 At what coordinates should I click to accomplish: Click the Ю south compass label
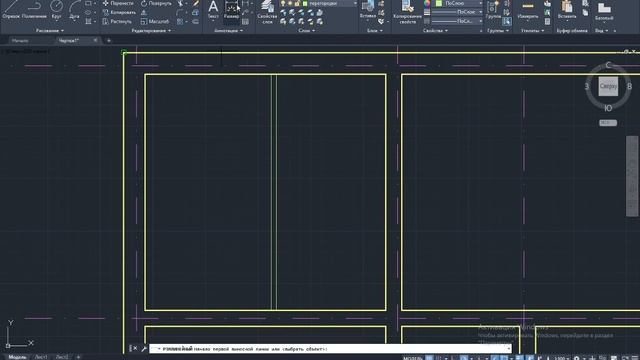[x=608, y=108]
